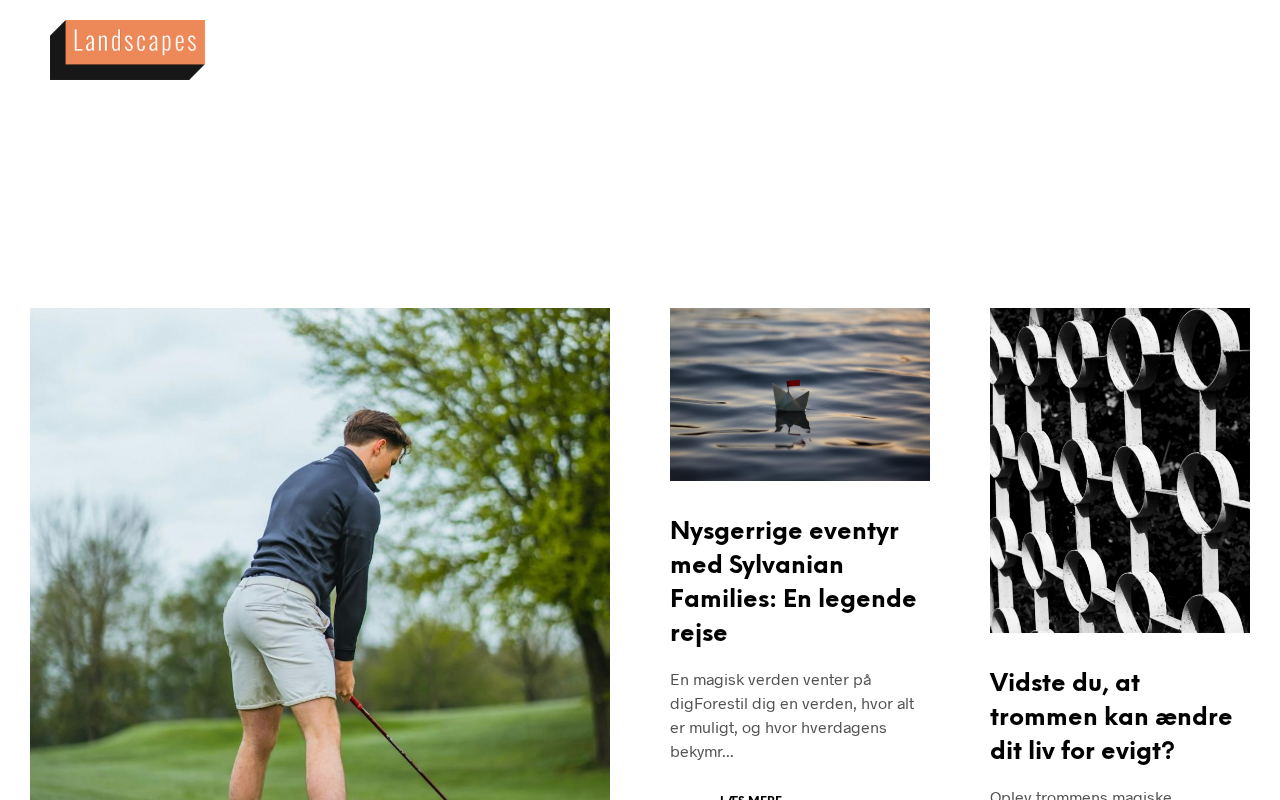Open the 'Nysgerrige eventyr med Sylvanian Families' headline
This screenshot has height=800, width=1280.
795,582
